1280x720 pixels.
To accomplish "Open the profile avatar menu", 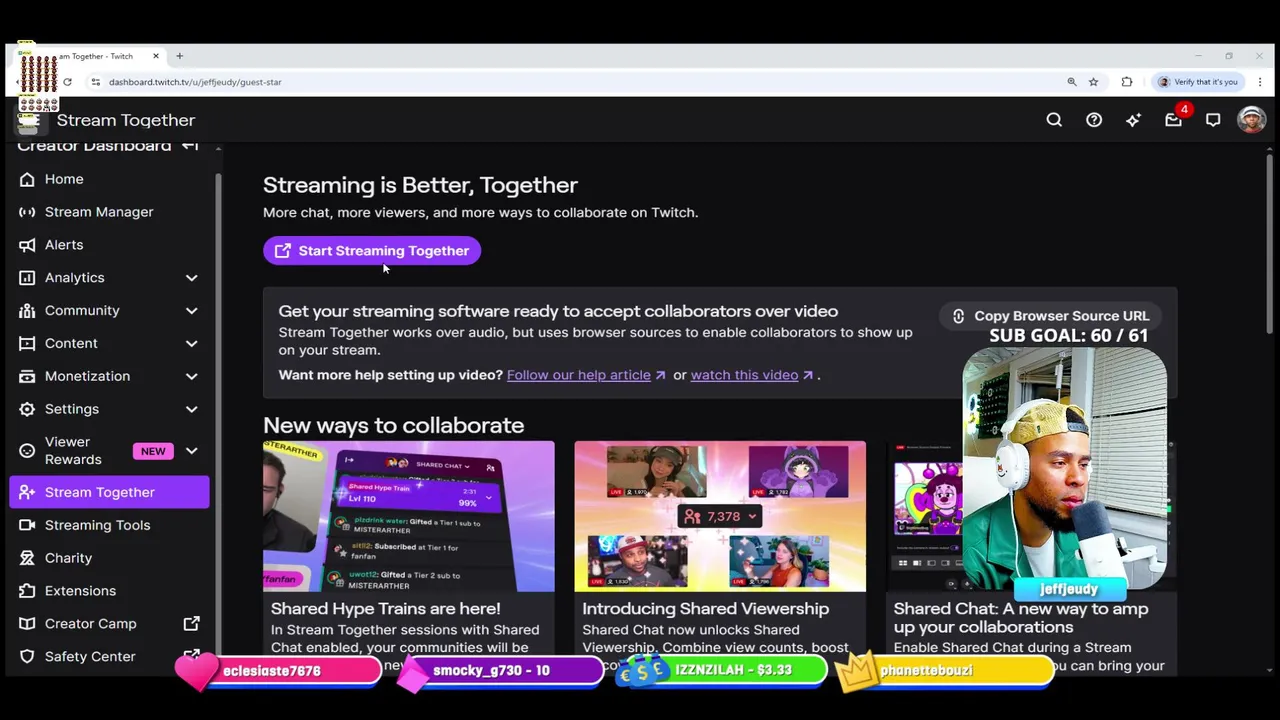I will click(1252, 120).
